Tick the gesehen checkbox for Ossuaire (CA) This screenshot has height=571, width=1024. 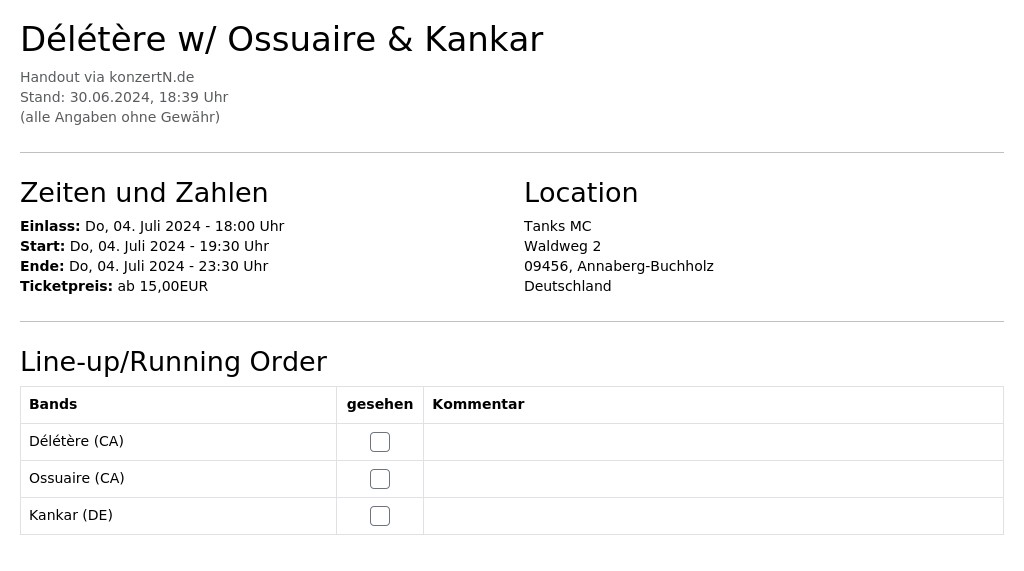point(379,479)
